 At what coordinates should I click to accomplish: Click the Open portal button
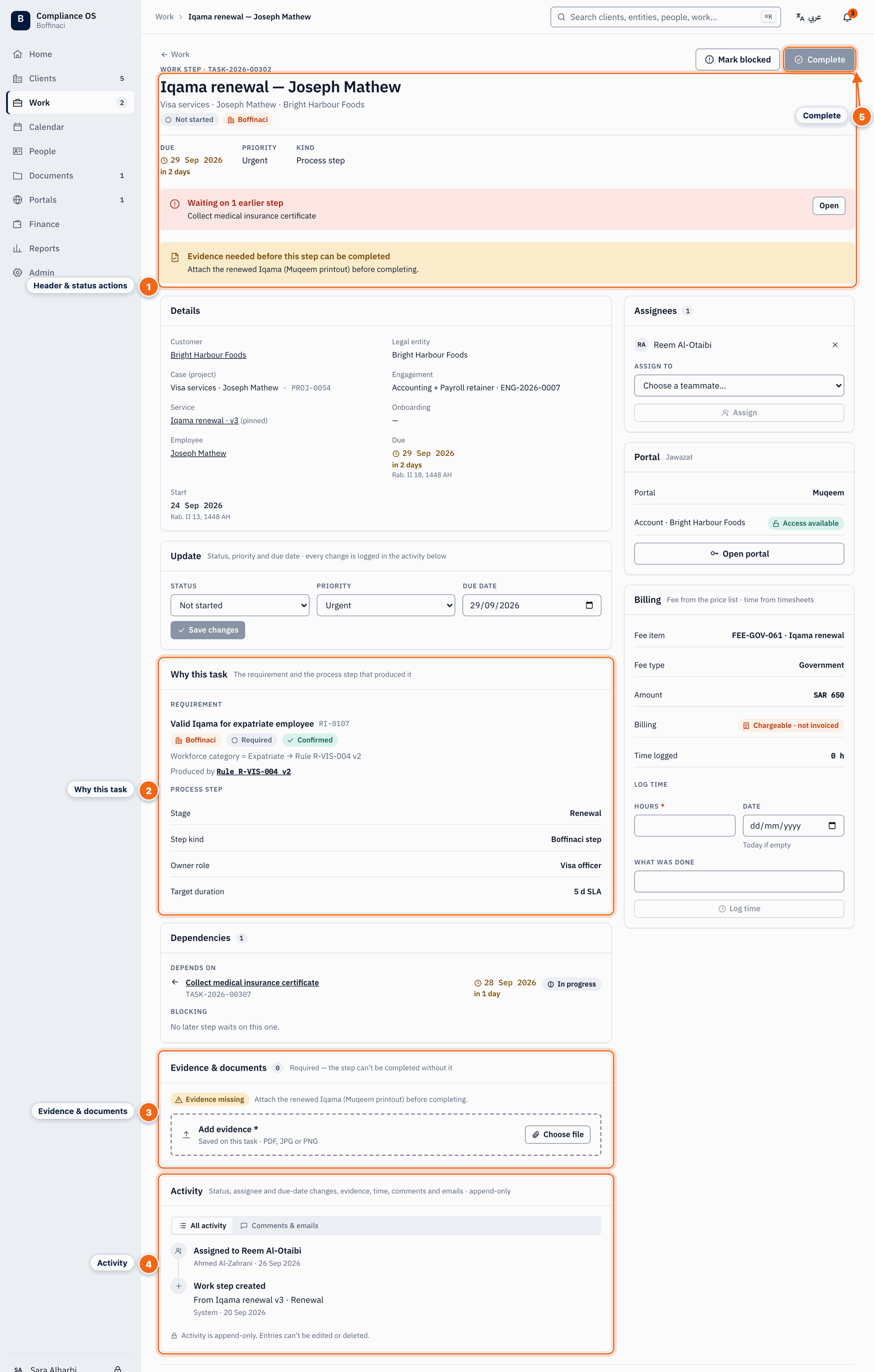[x=738, y=554]
